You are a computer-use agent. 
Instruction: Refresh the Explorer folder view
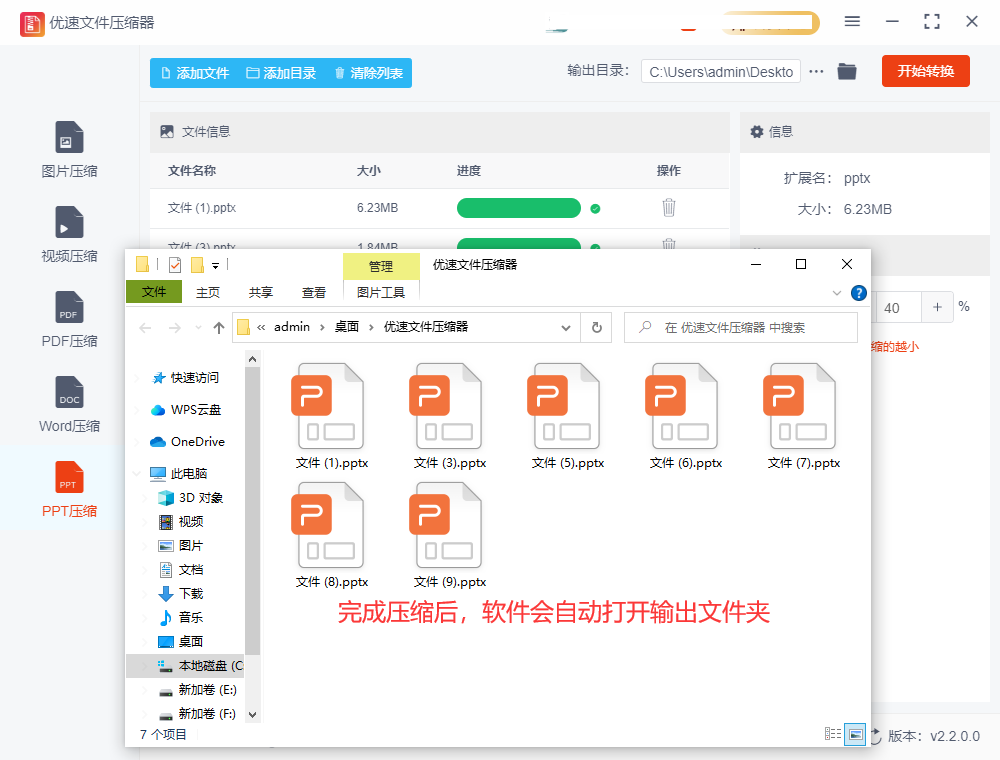tap(596, 328)
